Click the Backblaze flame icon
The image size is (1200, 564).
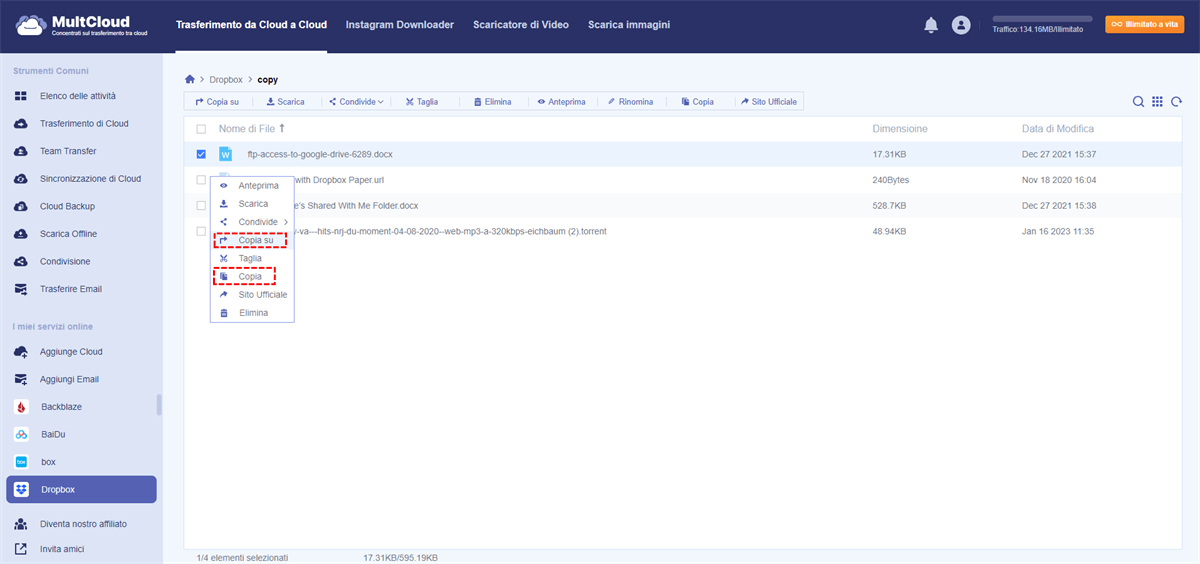[x=21, y=407]
